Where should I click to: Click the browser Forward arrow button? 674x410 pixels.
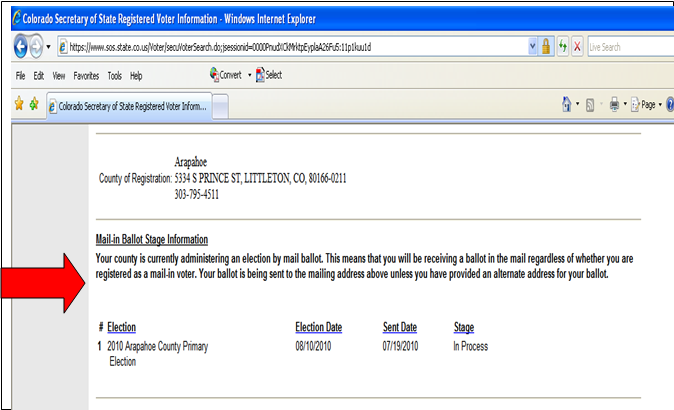(x=36, y=46)
